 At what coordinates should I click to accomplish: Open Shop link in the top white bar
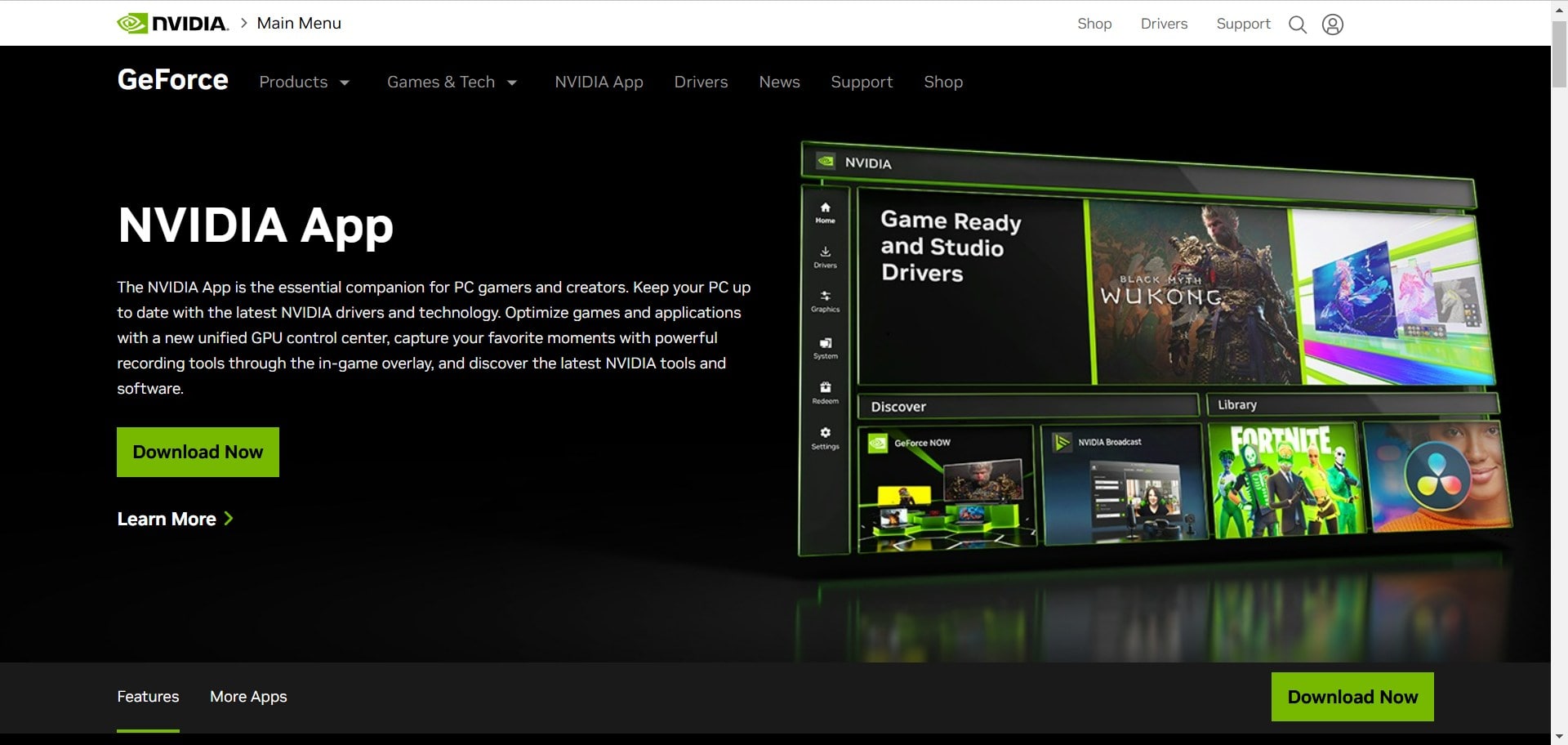pyautogui.click(x=1094, y=24)
